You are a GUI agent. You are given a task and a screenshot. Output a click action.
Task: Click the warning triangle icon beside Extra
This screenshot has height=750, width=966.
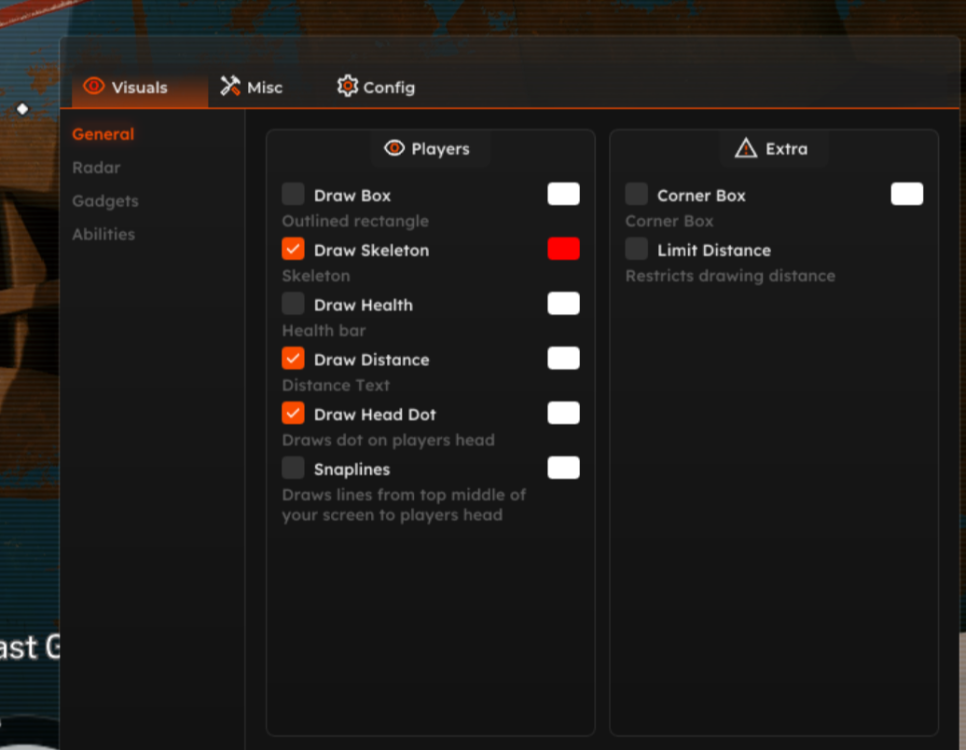pos(746,148)
